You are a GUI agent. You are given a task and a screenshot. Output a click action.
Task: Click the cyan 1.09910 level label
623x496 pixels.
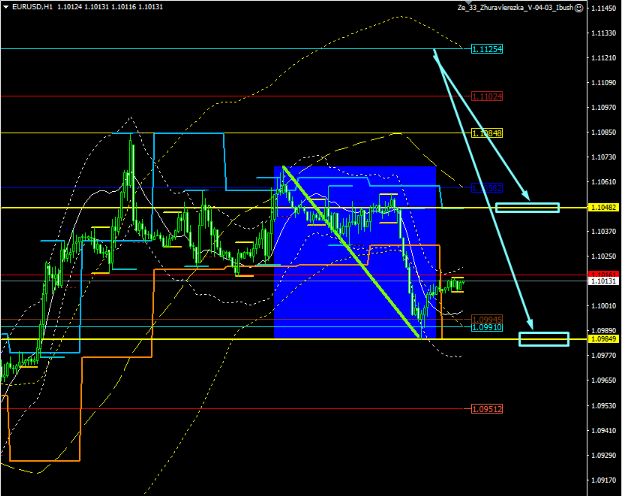pyautogui.click(x=487, y=327)
